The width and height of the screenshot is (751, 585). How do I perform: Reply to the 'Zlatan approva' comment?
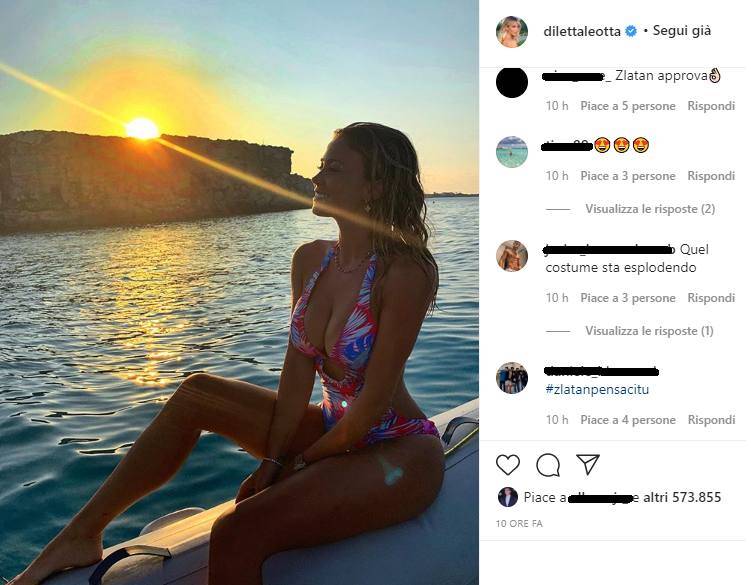point(711,106)
